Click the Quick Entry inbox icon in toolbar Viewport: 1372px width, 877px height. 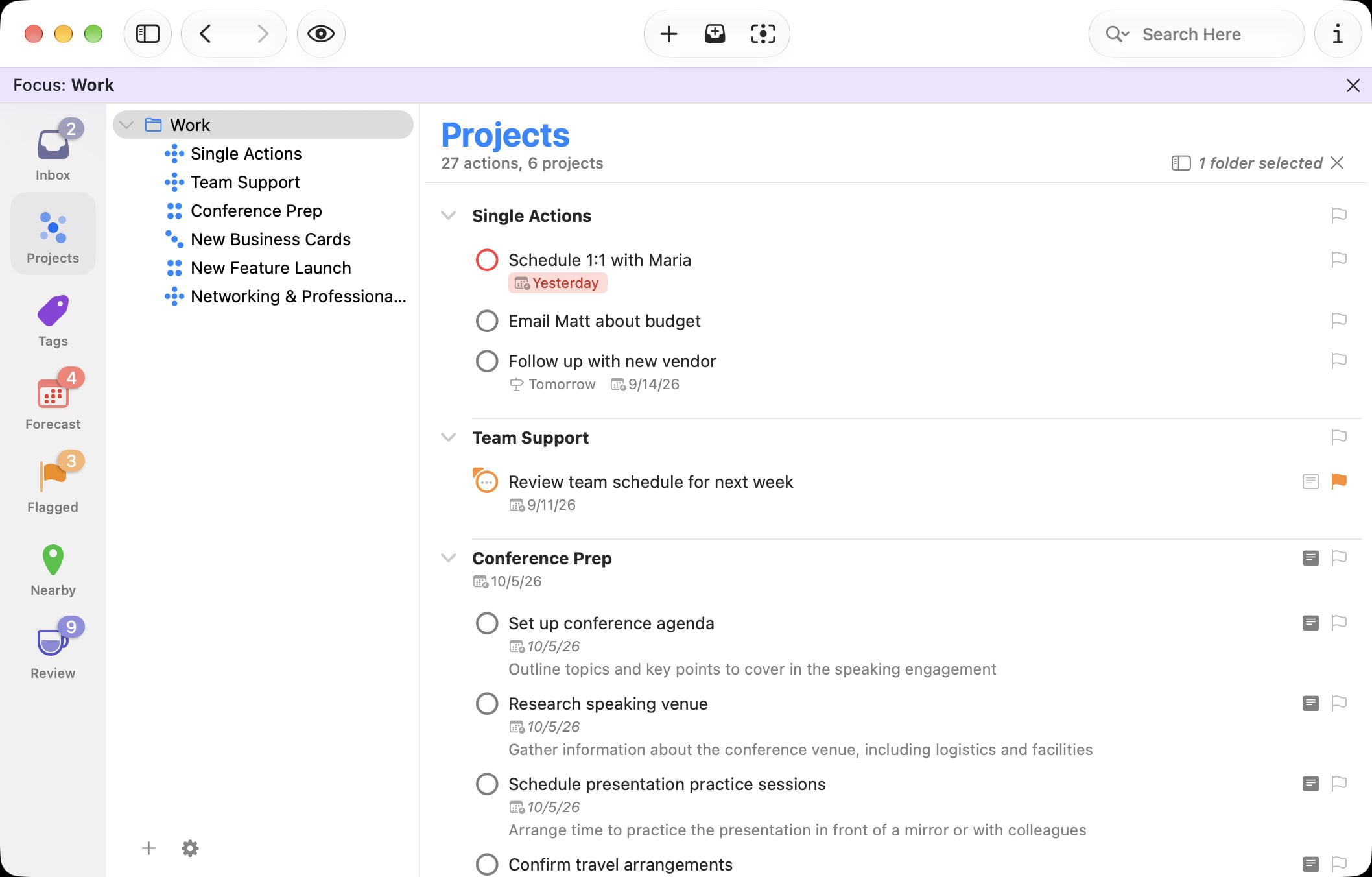pos(715,34)
